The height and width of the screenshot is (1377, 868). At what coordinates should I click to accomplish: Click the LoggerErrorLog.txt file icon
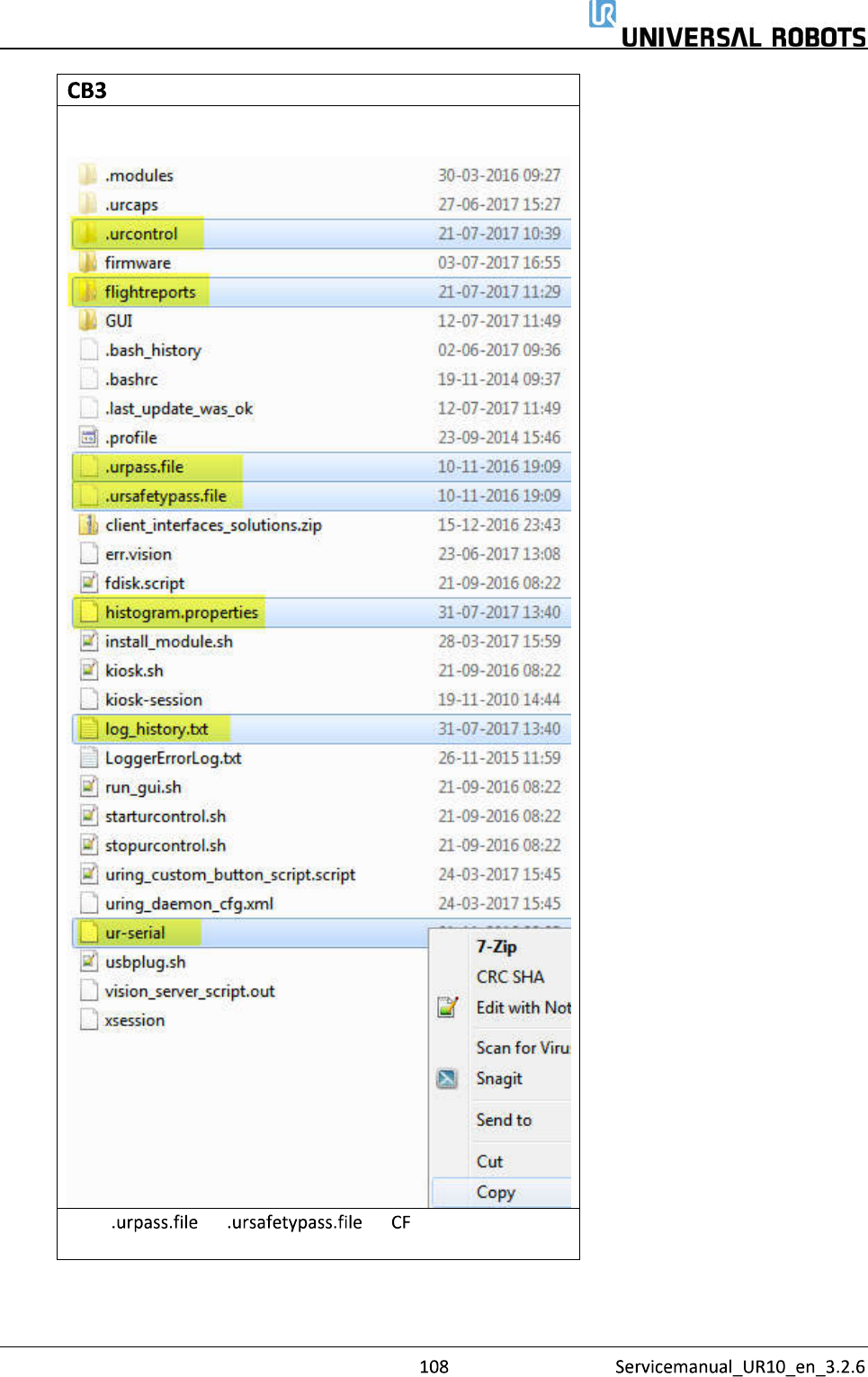click(x=88, y=757)
